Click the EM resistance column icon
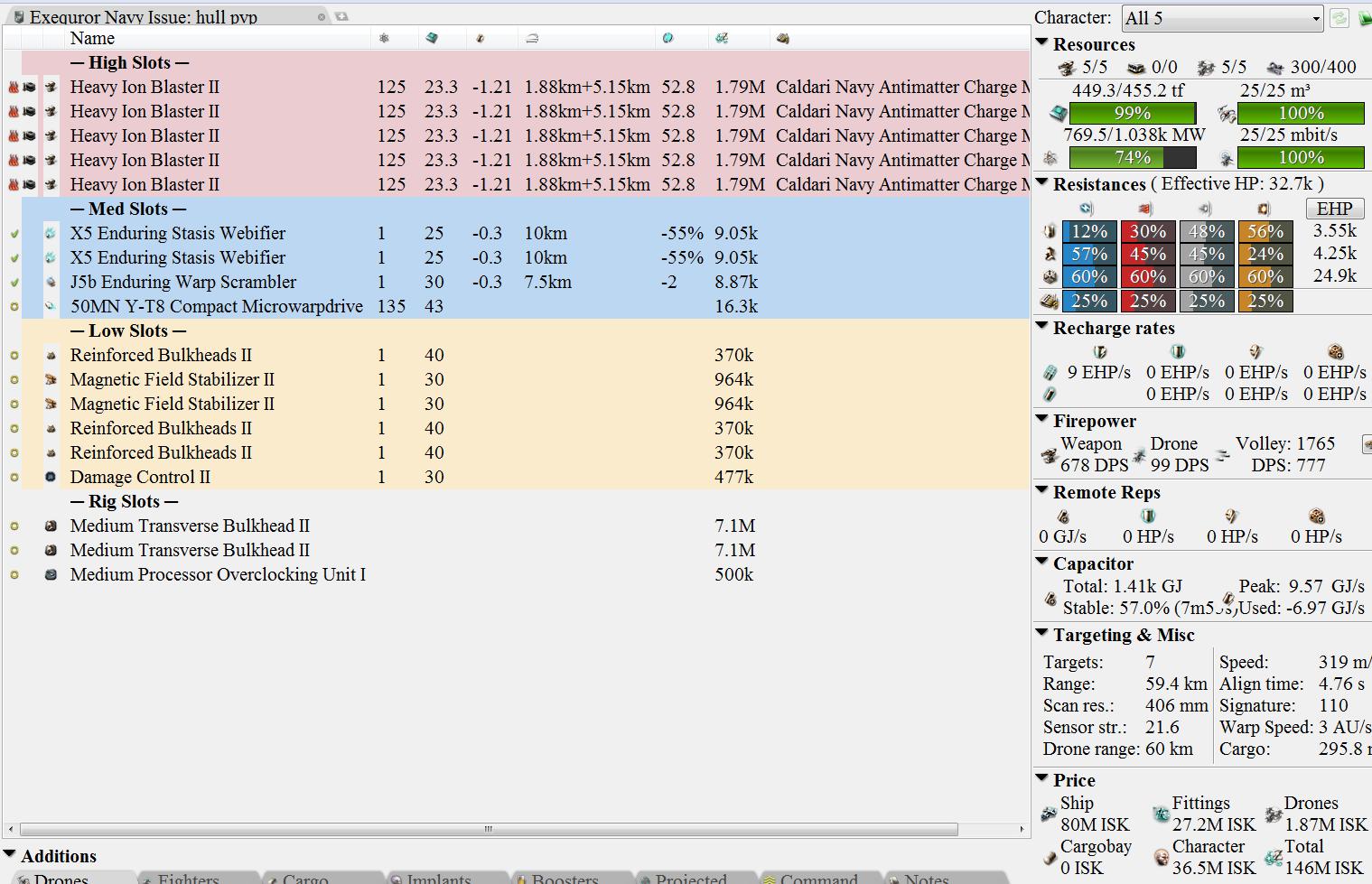This screenshot has width=1372, height=884. [1087, 209]
